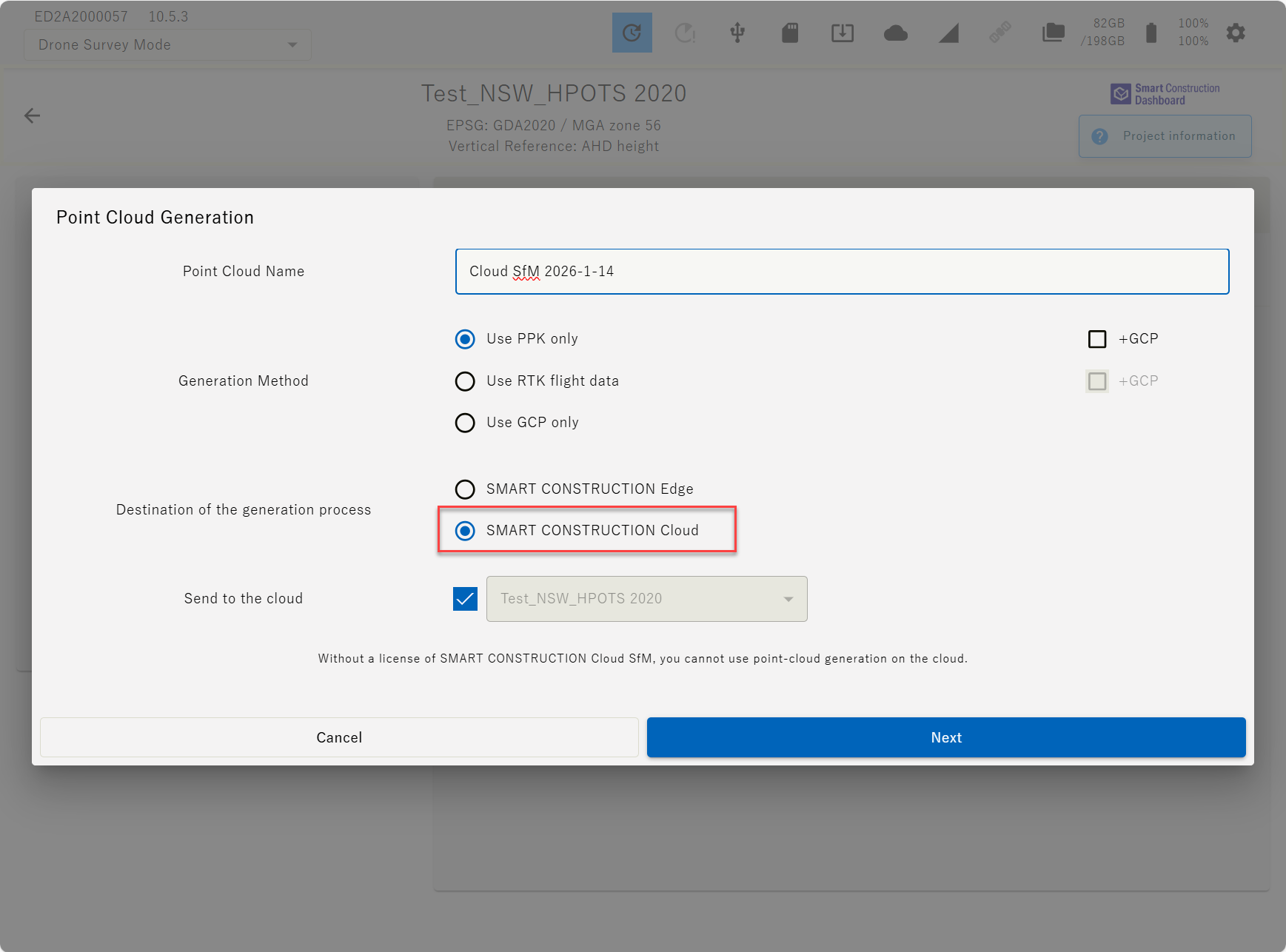1286x952 pixels.
Task: Click the USB connection icon
Action: [x=737, y=33]
